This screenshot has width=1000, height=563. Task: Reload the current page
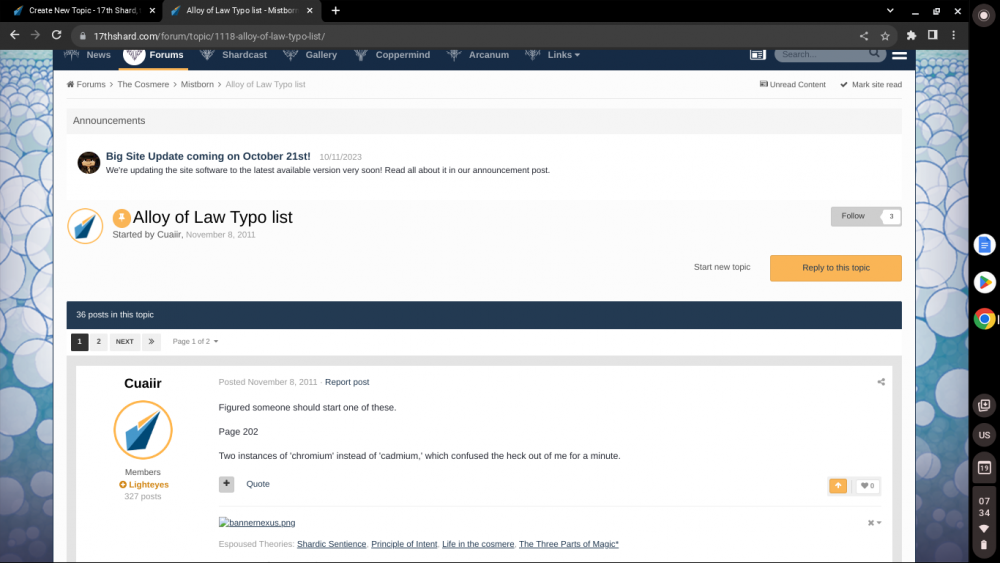click(x=57, y=35)
